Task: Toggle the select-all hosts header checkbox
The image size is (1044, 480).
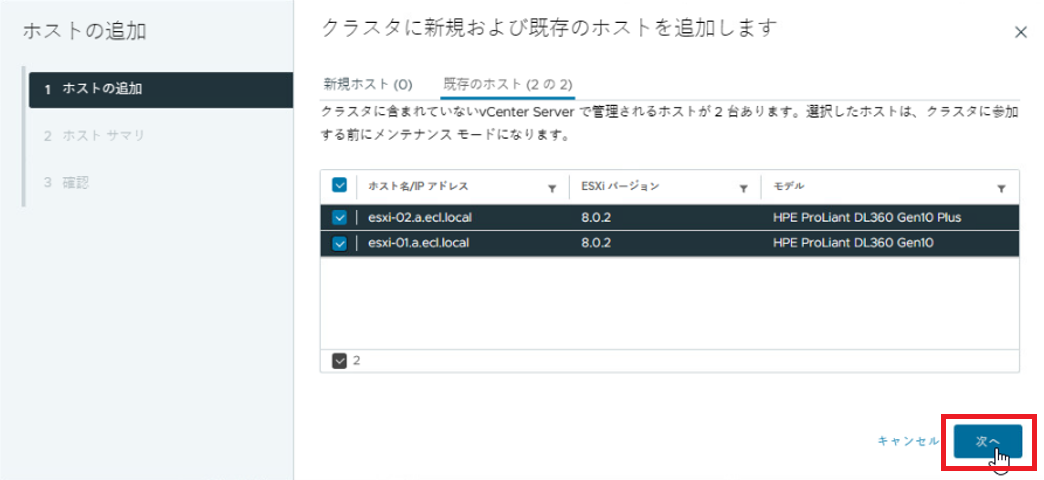Action: [340, 186]
